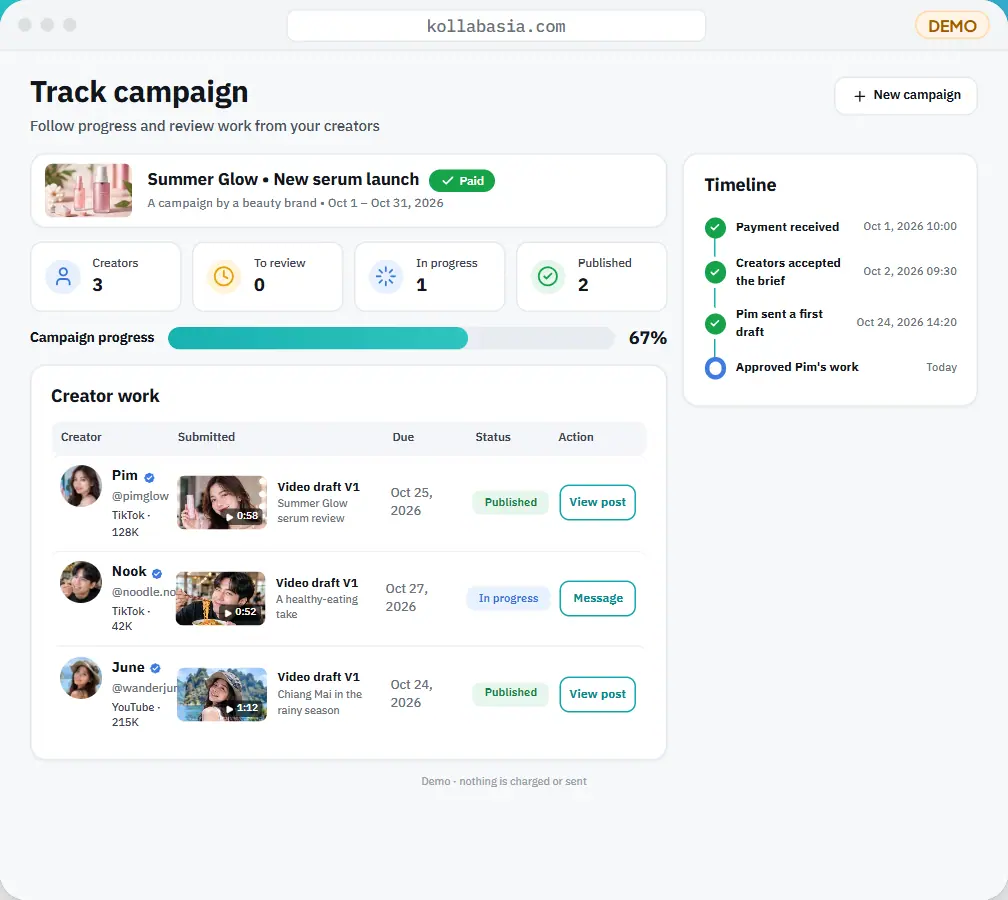Click Pim's blue verified badge
The width and height of the screenshot is (1008, 900).
pos(149,477)
